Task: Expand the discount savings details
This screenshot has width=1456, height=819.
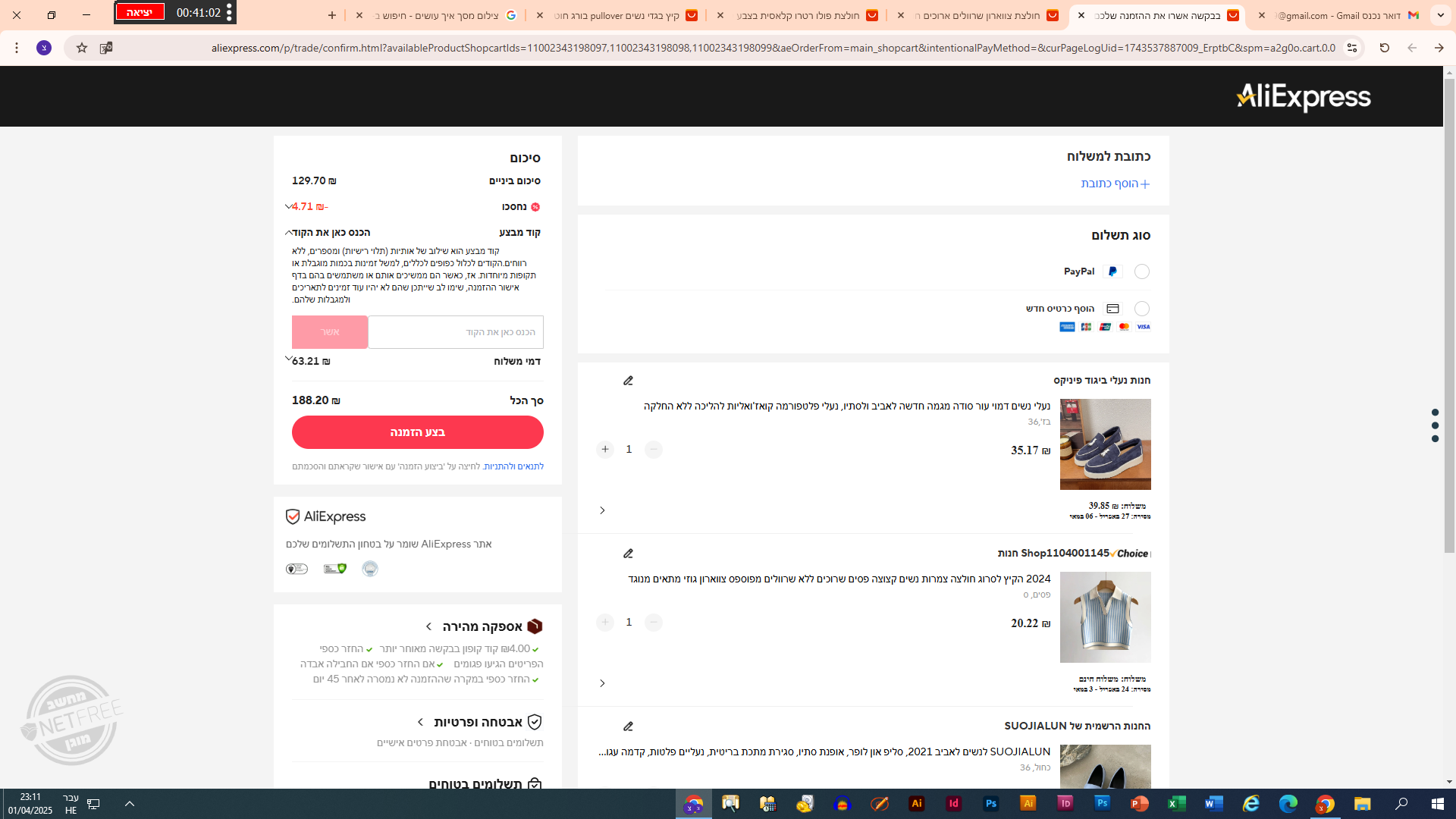Action: pos(288,206)
